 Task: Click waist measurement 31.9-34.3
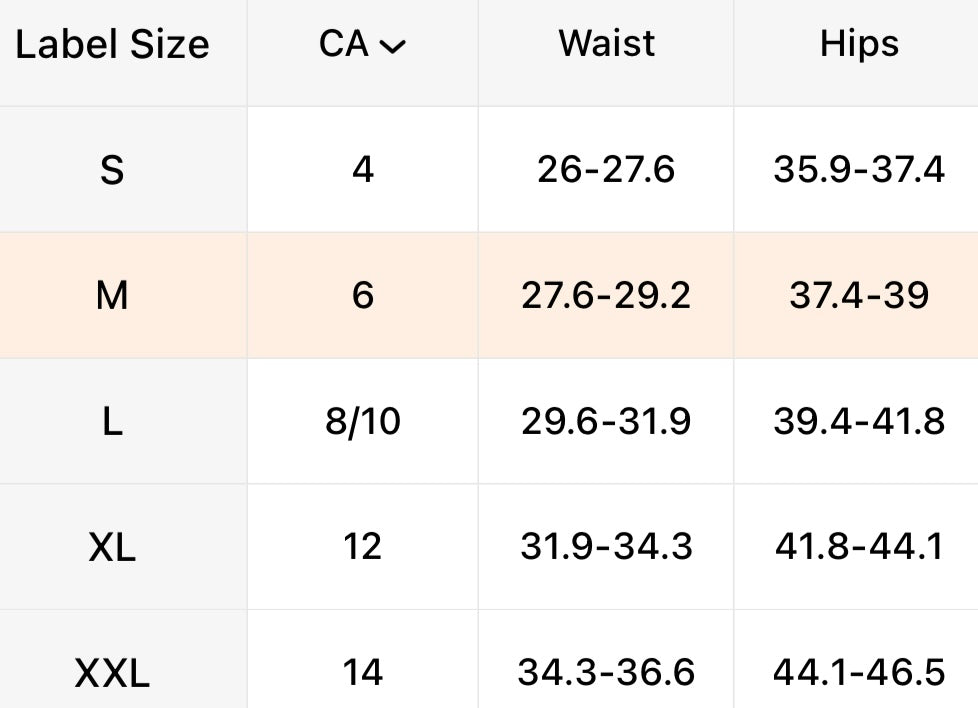click(x=606, y=547)
